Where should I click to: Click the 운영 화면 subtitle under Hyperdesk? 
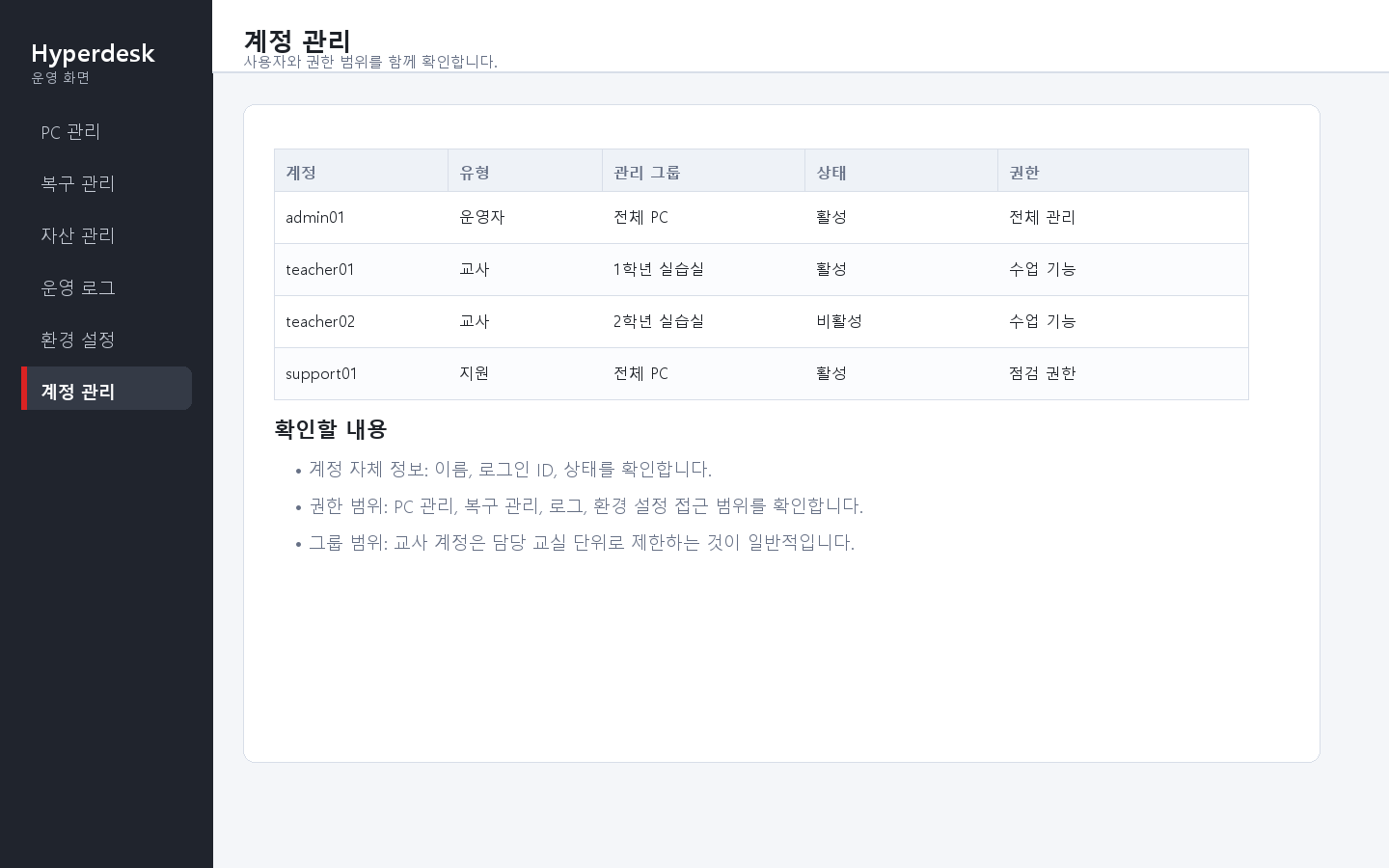point(61,78)
